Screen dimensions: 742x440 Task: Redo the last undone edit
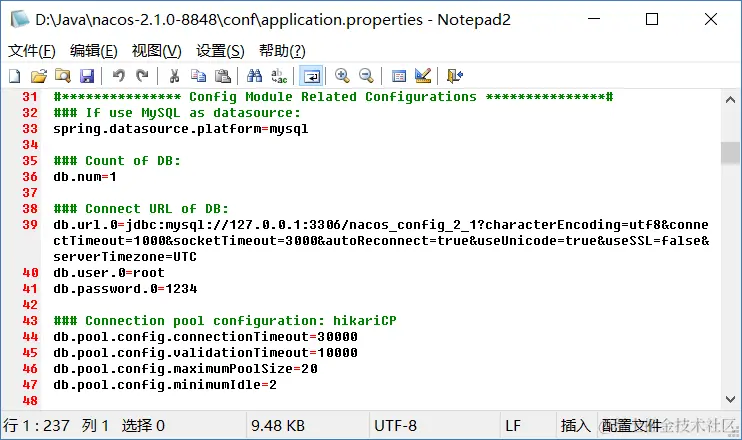(142, 76)
